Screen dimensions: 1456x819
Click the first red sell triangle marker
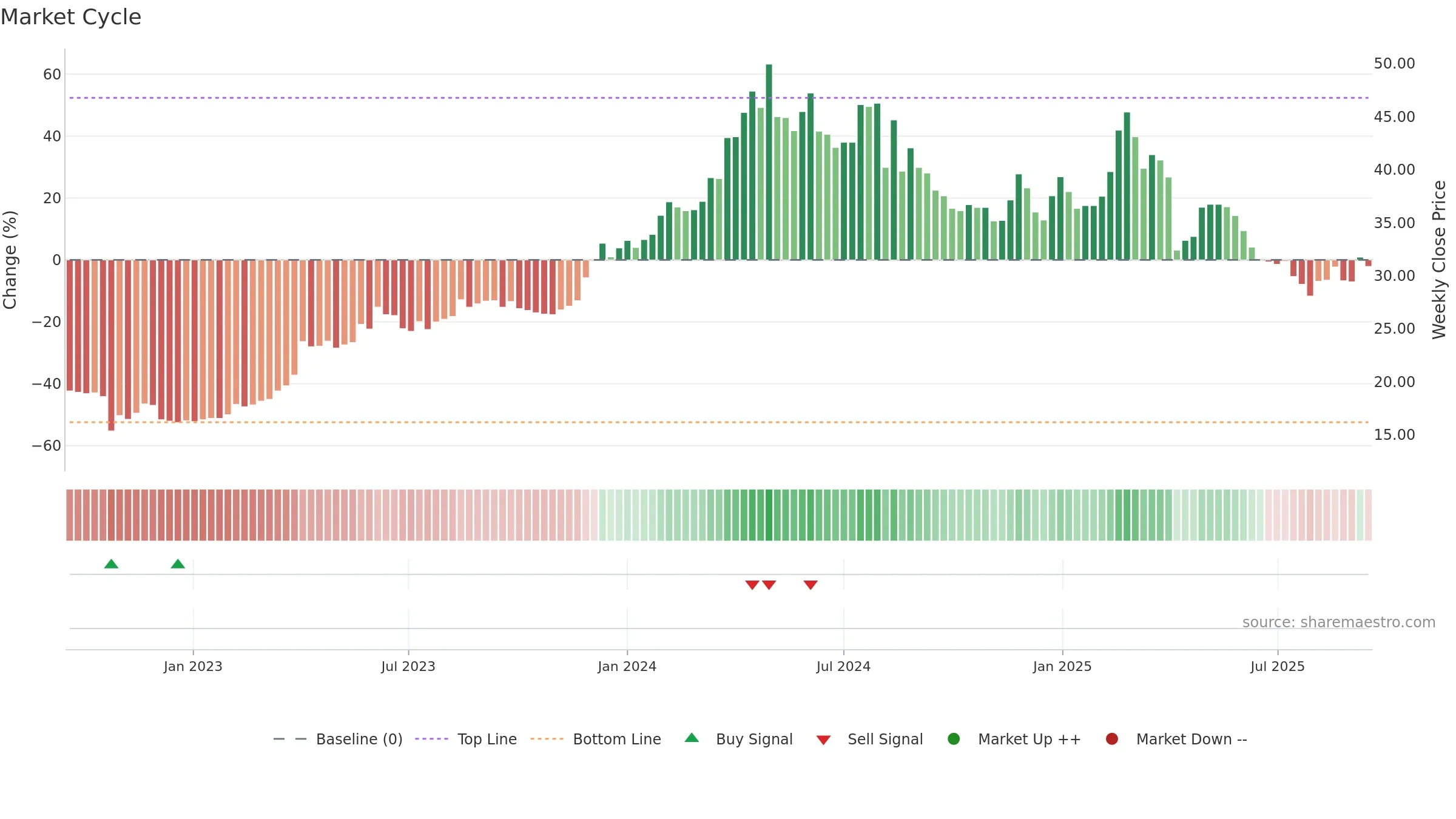[x=752, y=585]
